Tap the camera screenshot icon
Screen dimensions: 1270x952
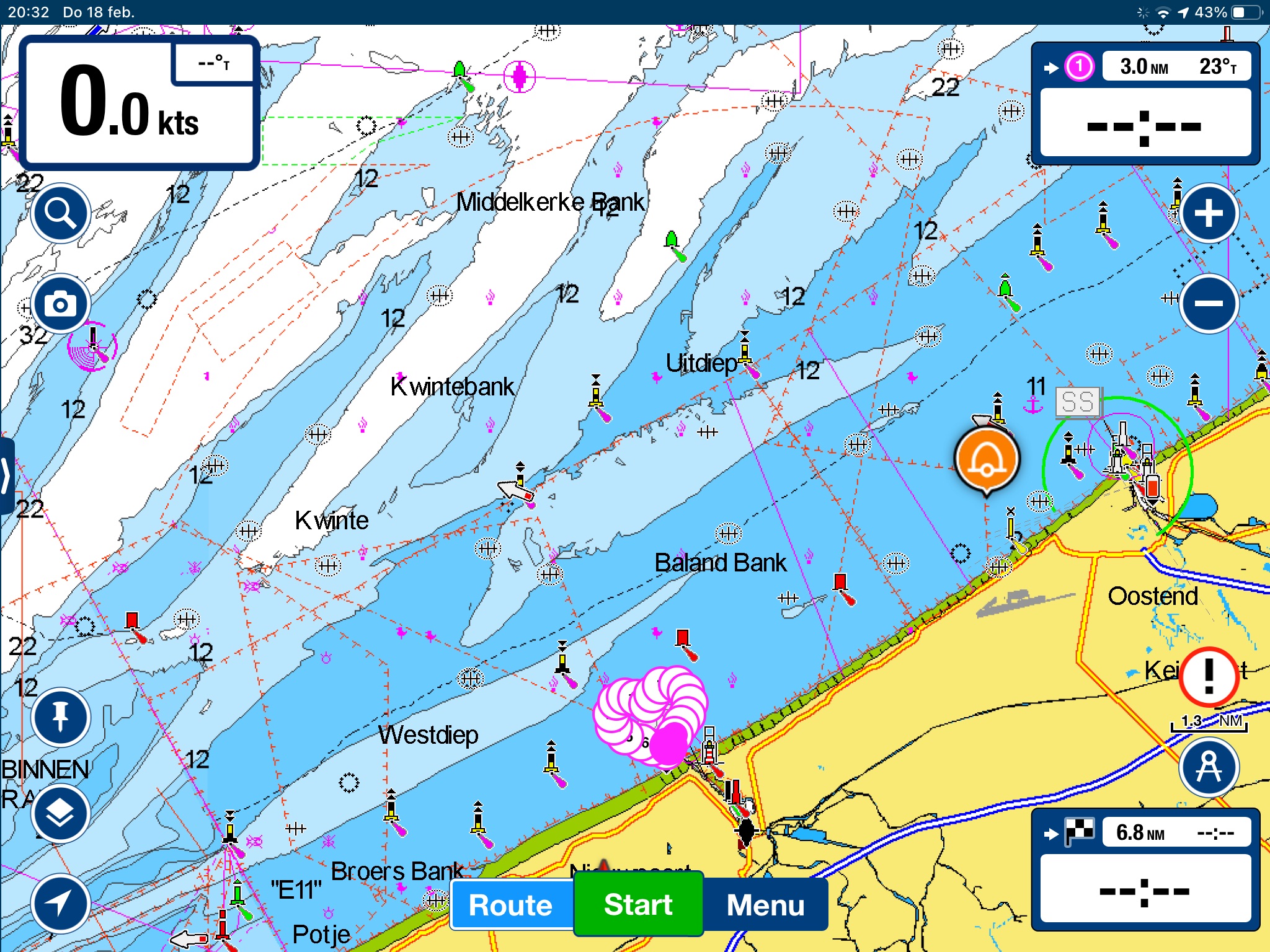point(61,304)
